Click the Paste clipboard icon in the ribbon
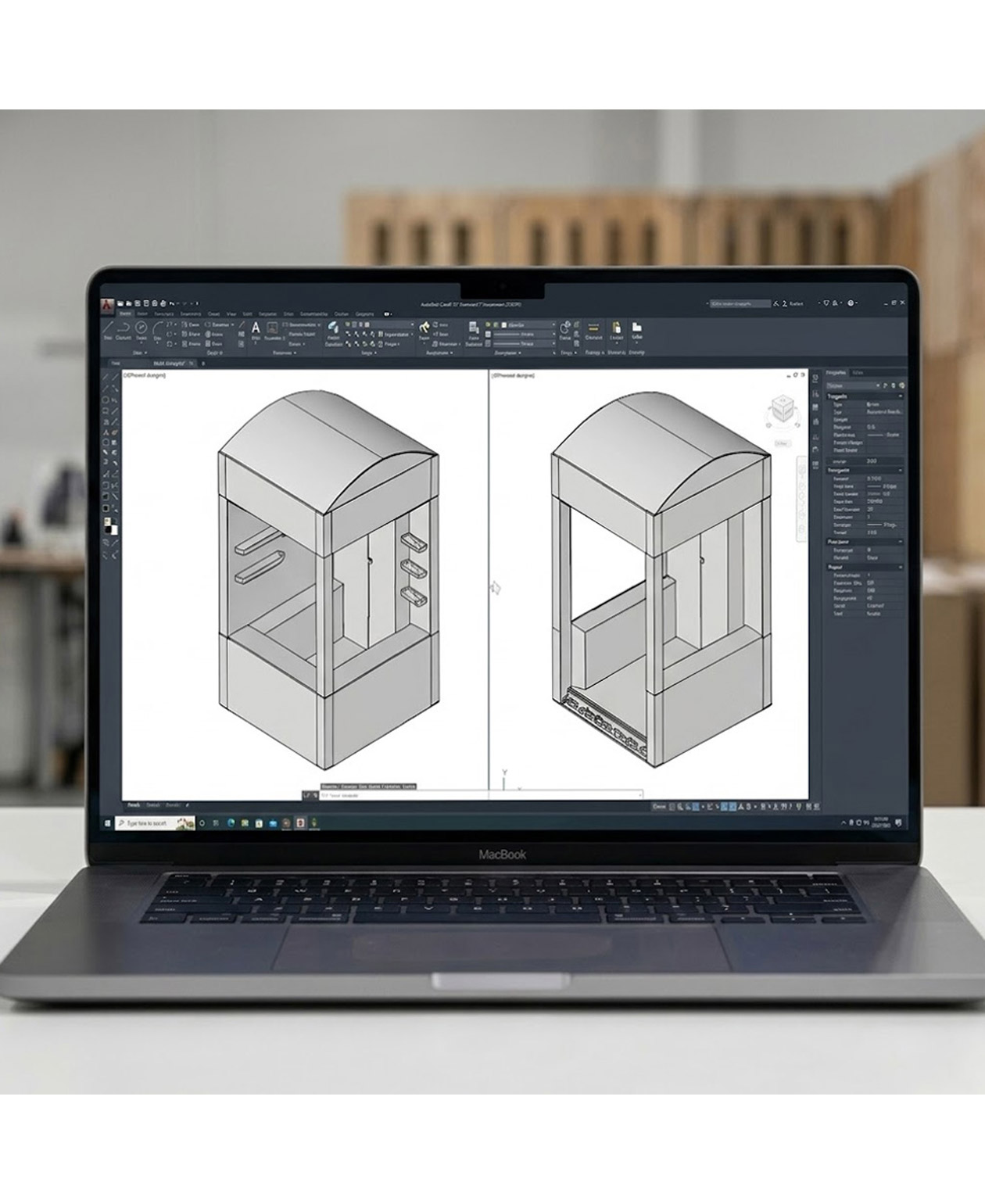 [615, 328]
